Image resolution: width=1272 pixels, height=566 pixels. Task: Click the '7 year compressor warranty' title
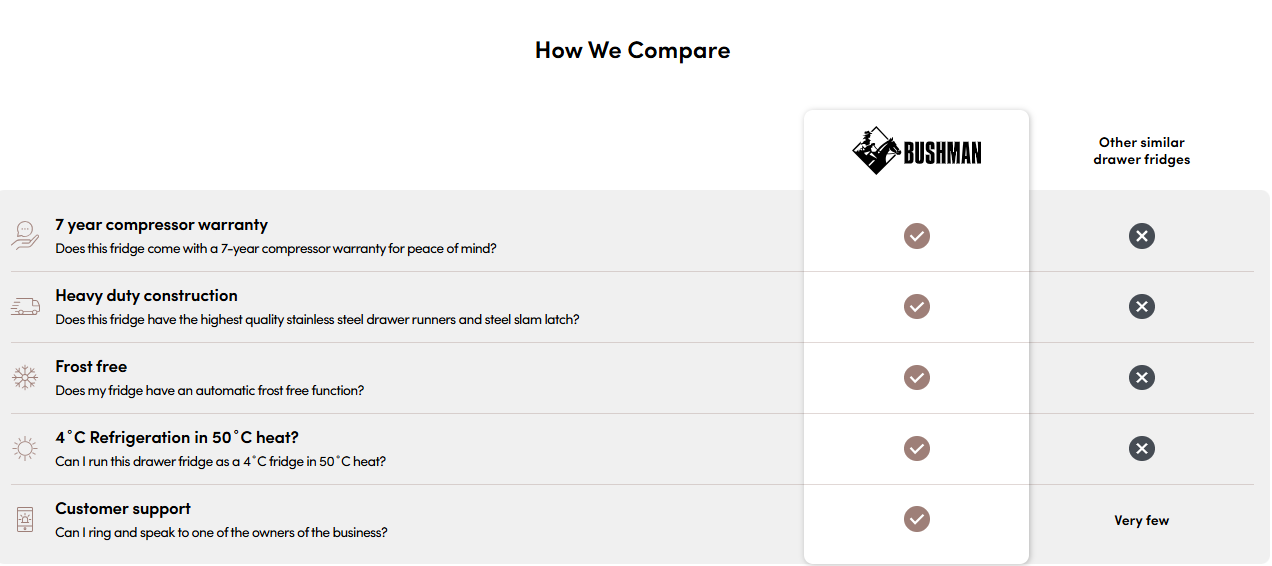coord(162,225)
